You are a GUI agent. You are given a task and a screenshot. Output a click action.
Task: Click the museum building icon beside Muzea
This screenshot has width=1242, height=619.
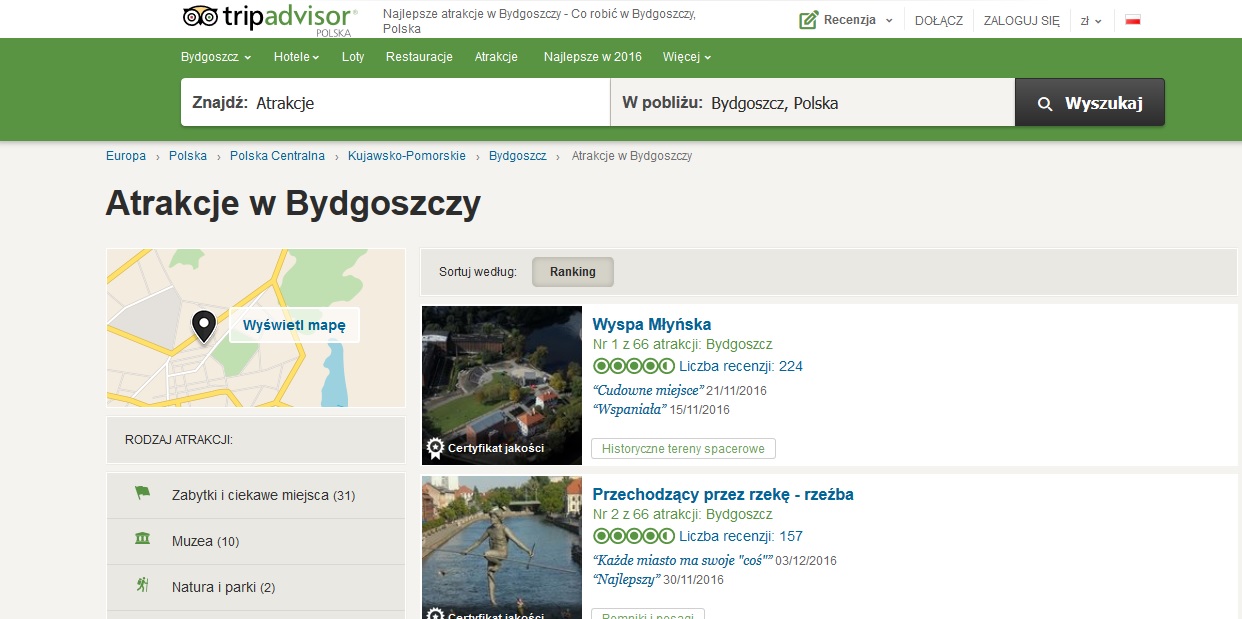click(142, 540)
